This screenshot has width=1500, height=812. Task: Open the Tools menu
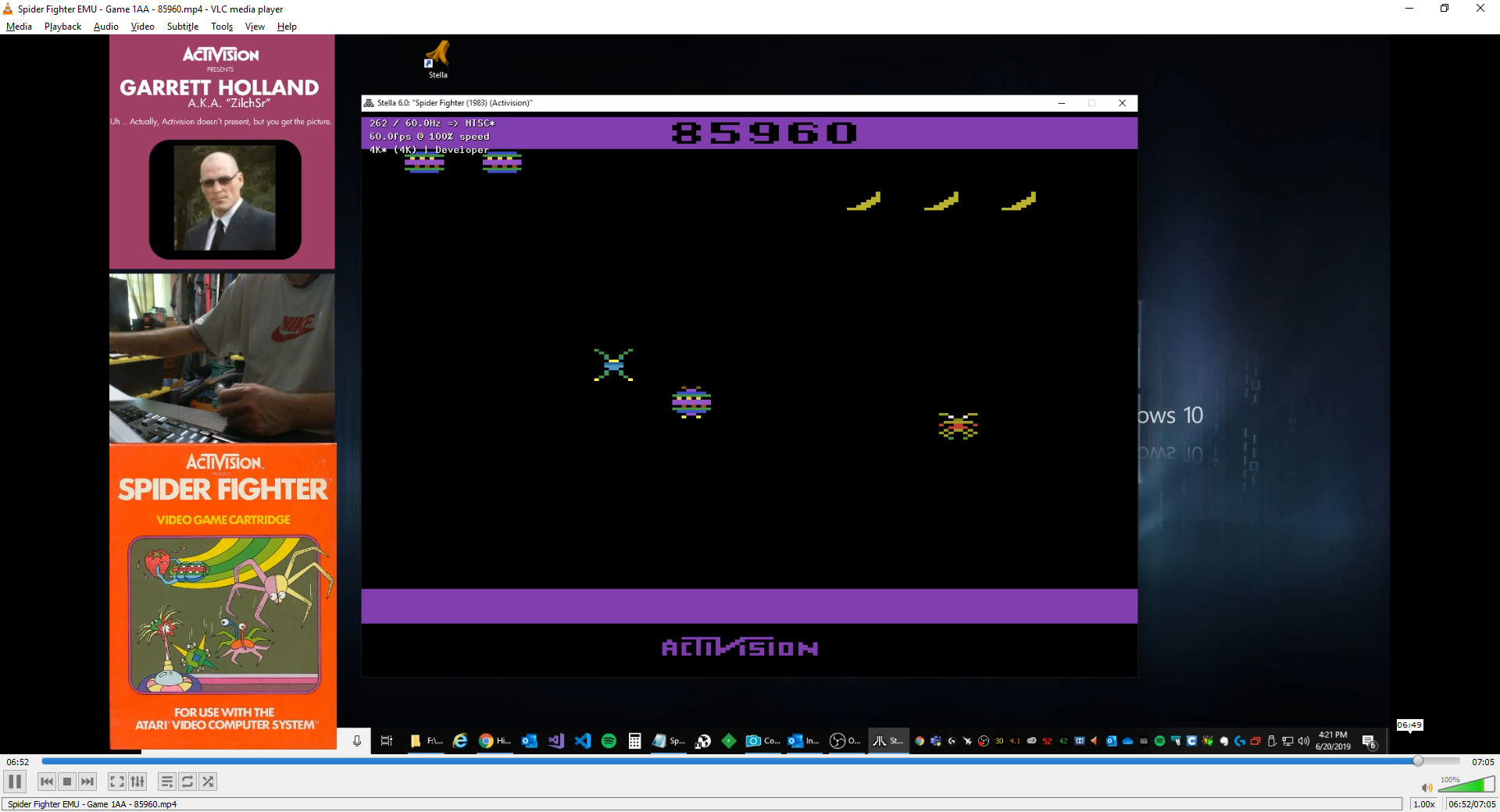point(222,27)
